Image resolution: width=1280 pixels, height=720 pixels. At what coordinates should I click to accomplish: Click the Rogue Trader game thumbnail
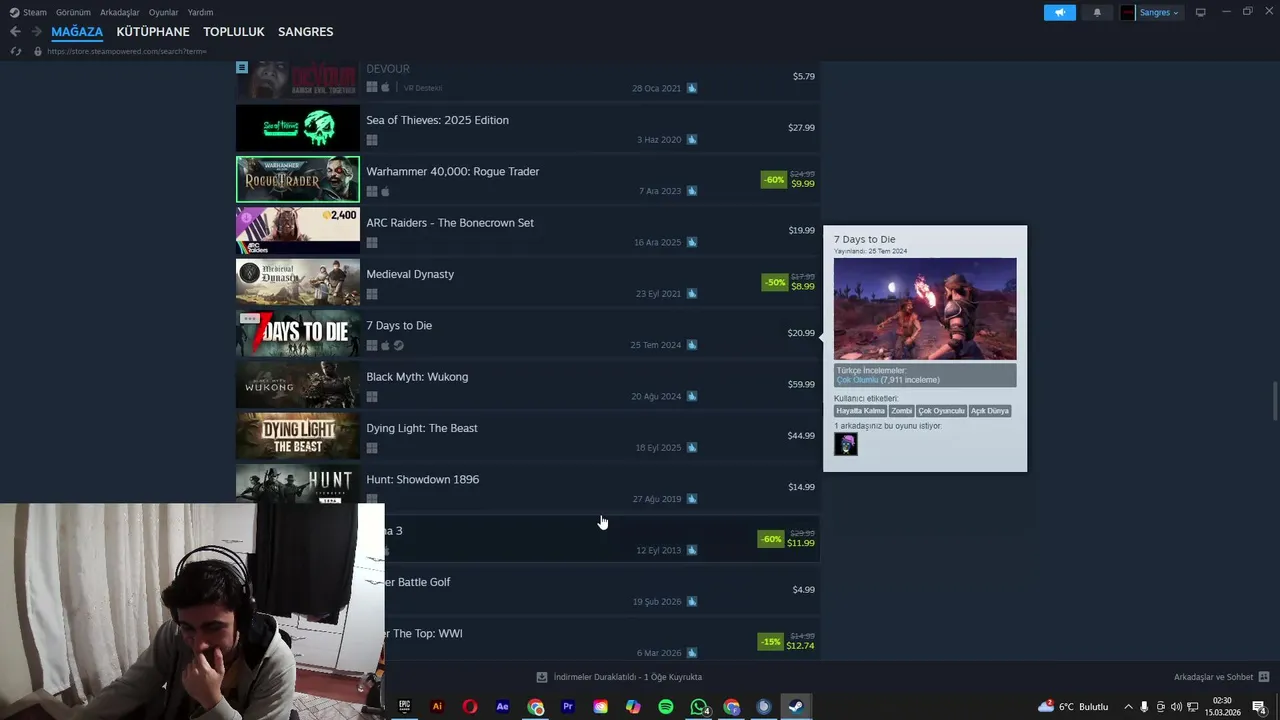pos(298,179)
